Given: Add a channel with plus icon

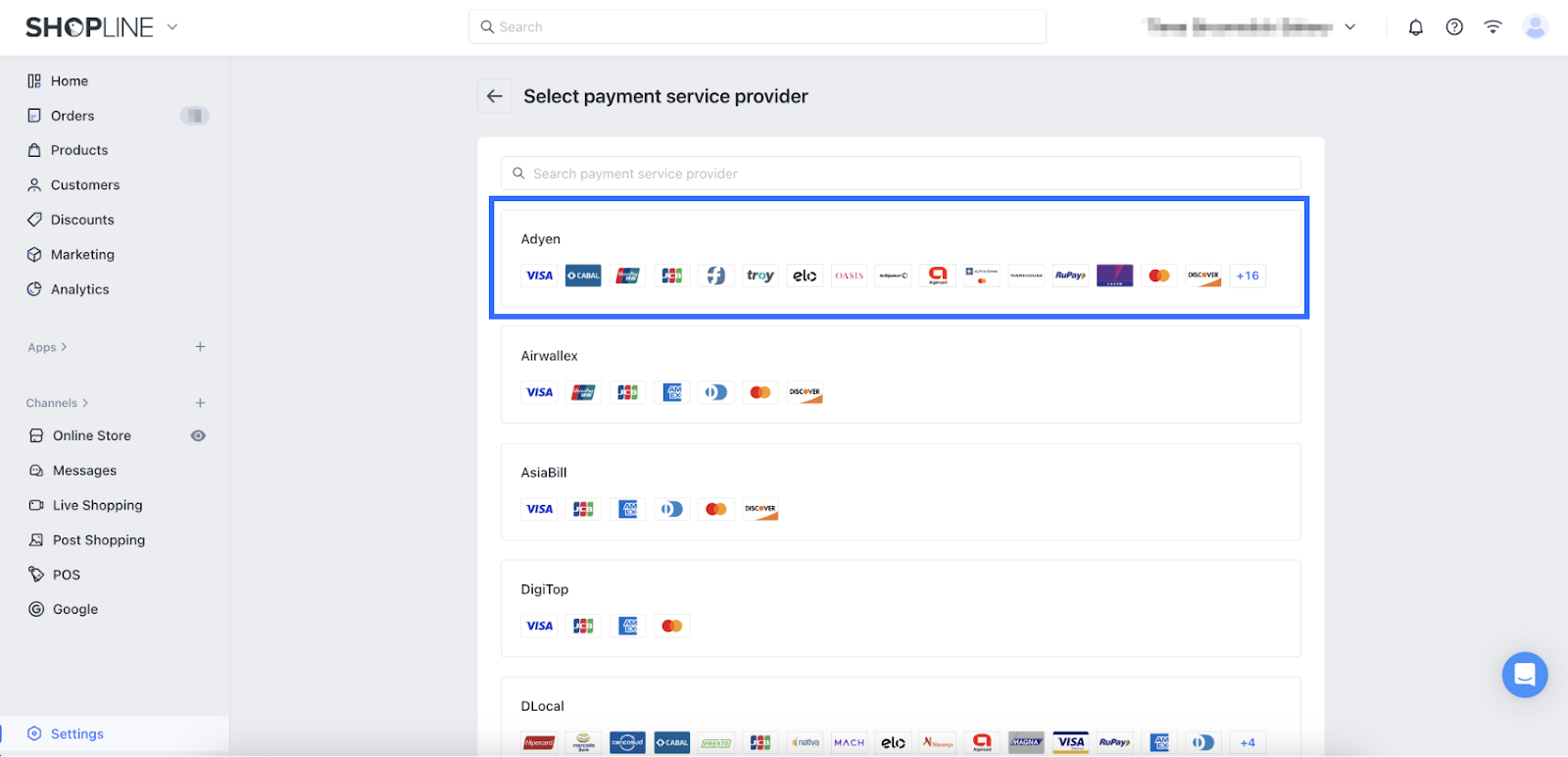Looking at the screenshot, I should click(200, 403).
